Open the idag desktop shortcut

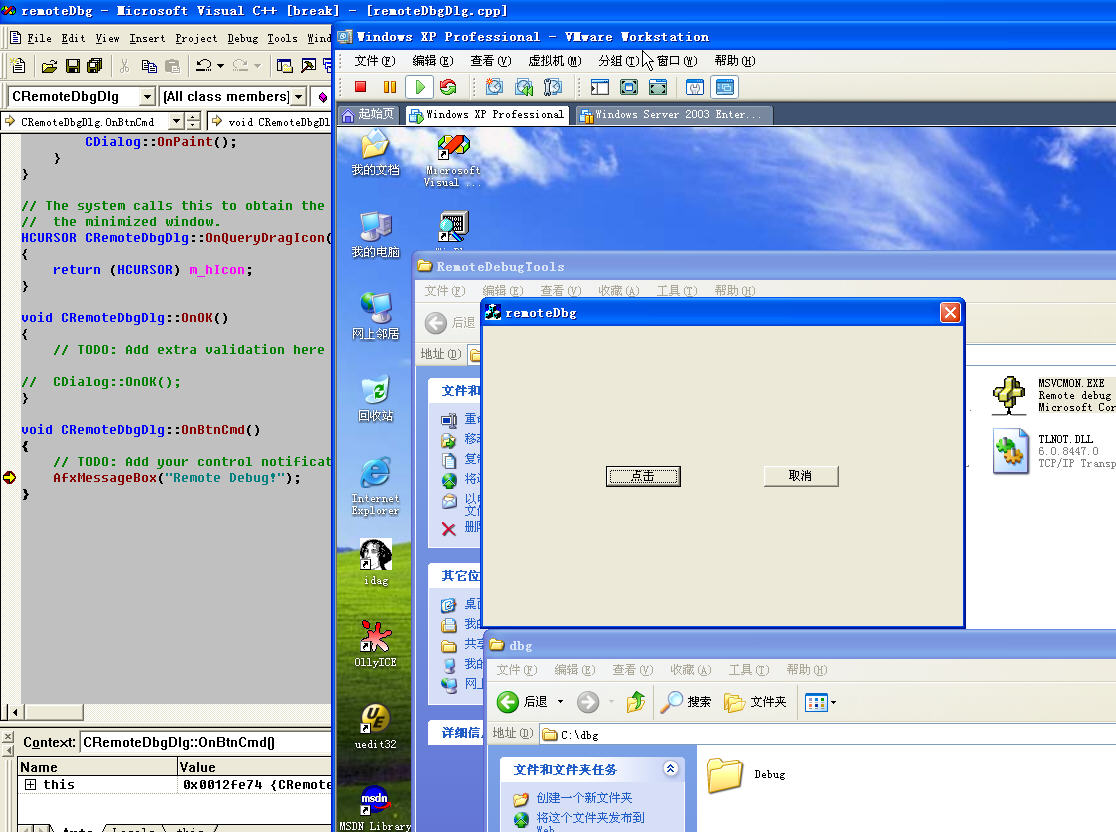pyautogui.click(x=375, y=561)
